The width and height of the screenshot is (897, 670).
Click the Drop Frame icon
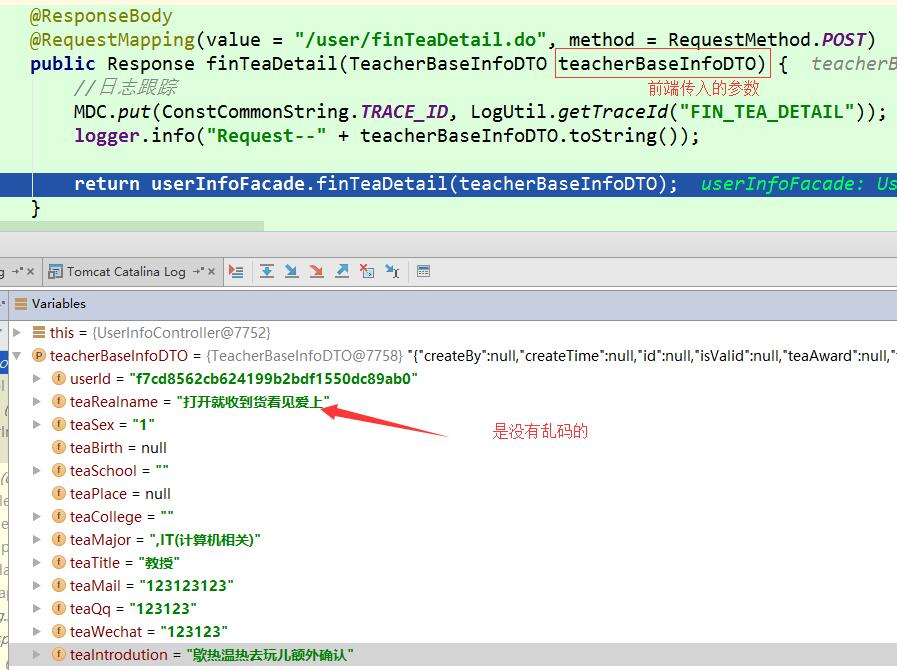367,270
